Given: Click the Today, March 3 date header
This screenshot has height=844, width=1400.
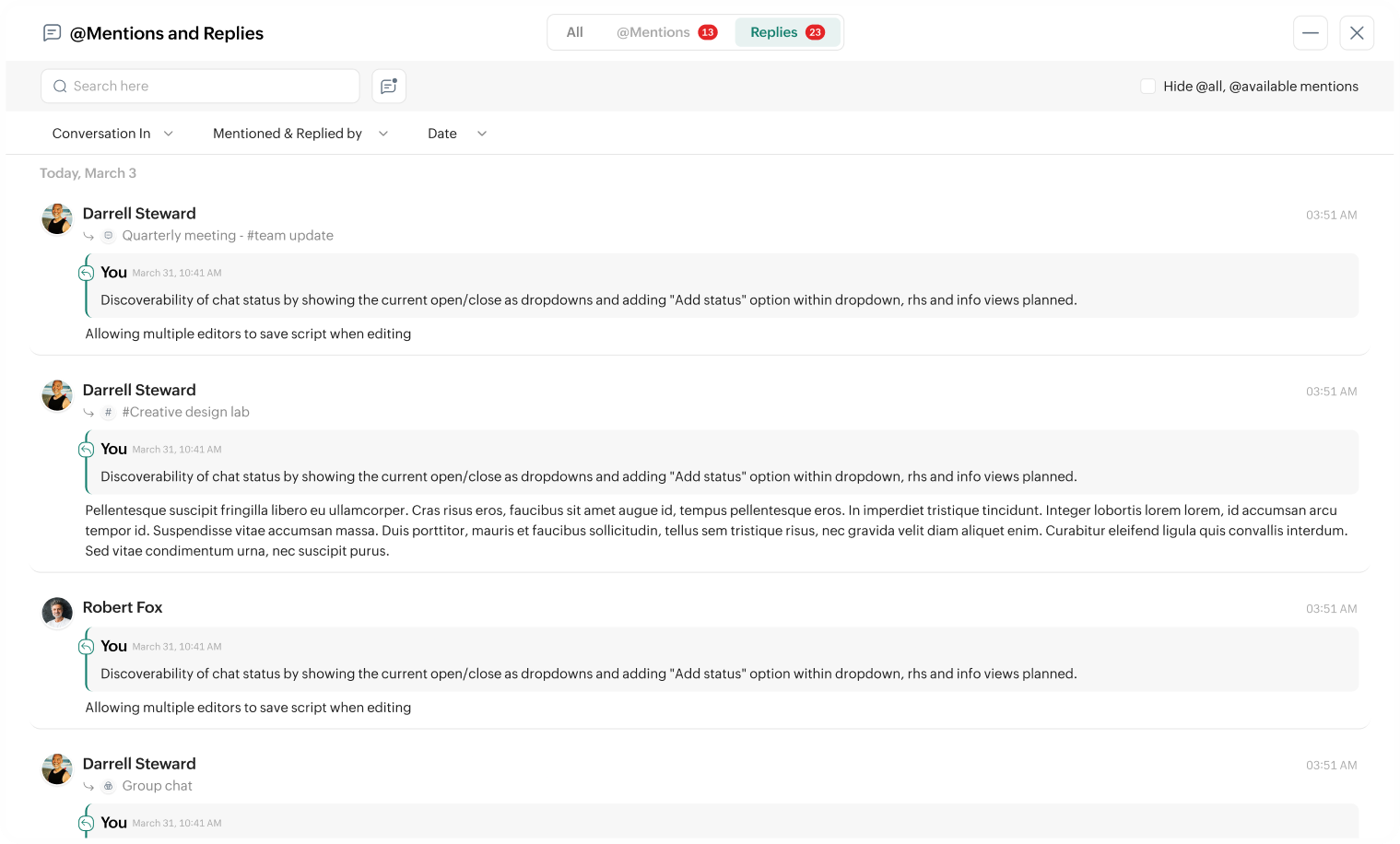Looking at the screenshot, I should pyautogui.click(x=88, y=173).
